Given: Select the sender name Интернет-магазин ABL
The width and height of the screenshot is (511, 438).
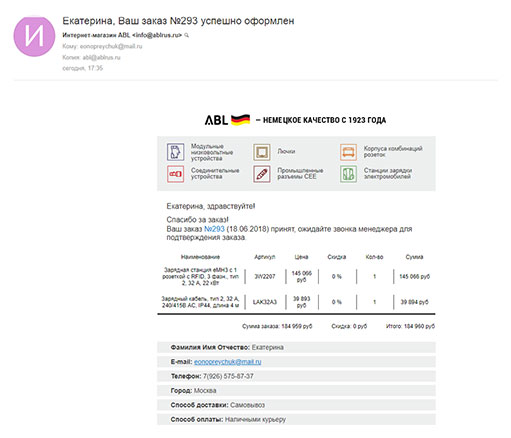Looking at the screenshot, I should click(x=96, y=35).
